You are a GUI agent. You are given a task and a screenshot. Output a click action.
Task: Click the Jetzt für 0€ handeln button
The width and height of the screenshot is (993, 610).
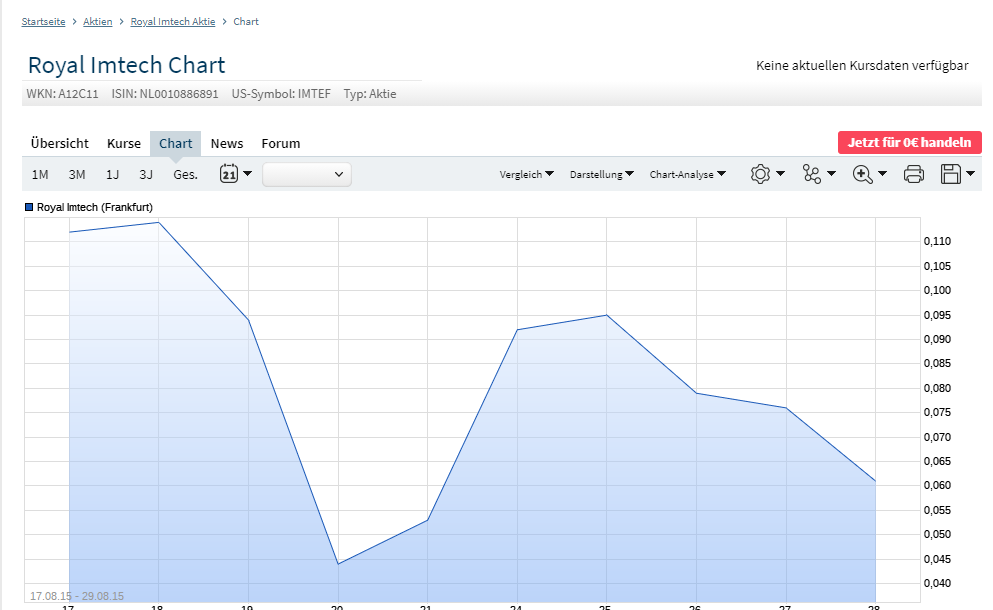click(909, 143)
